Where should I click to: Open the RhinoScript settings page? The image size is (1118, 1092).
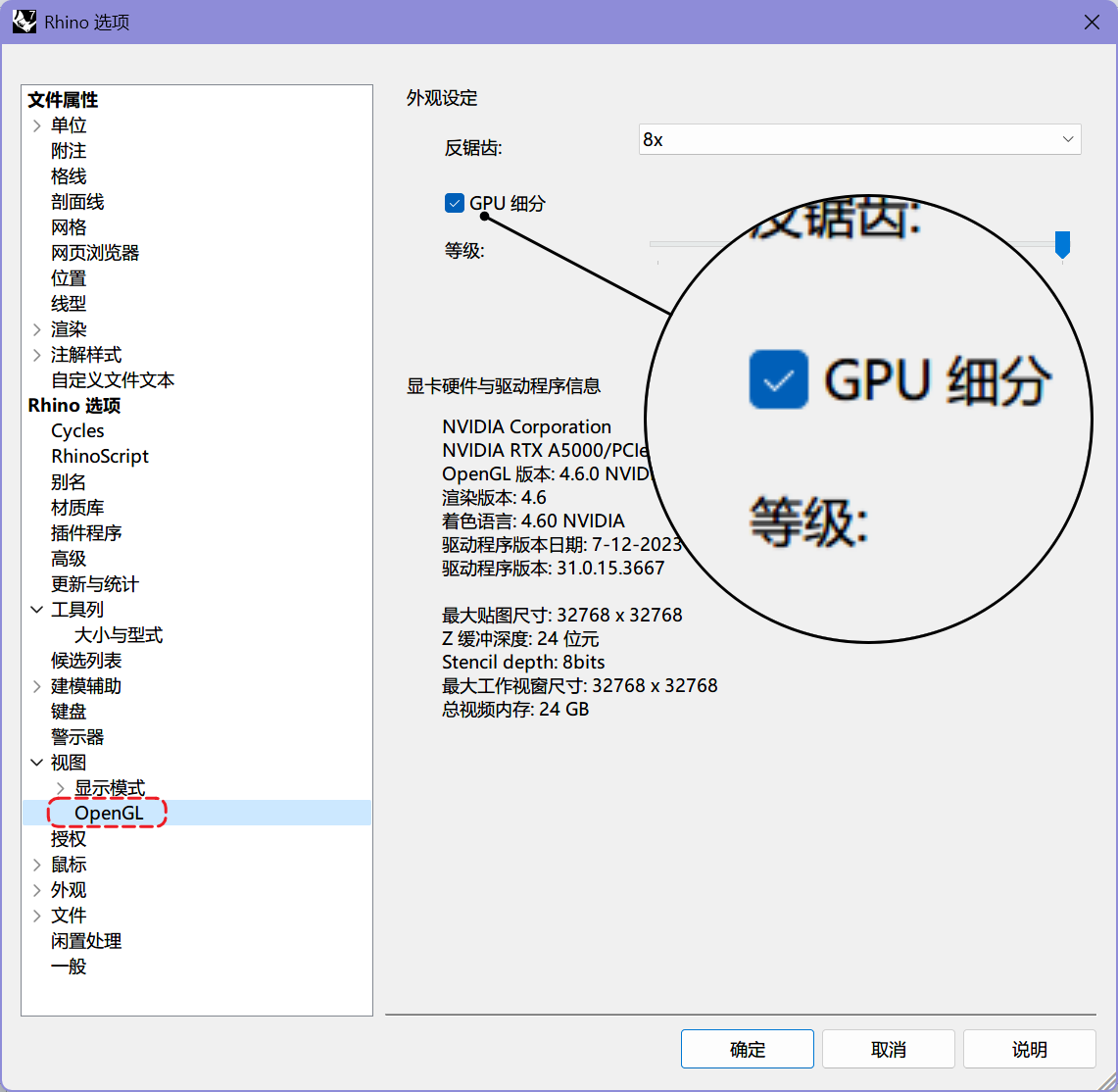100,457
